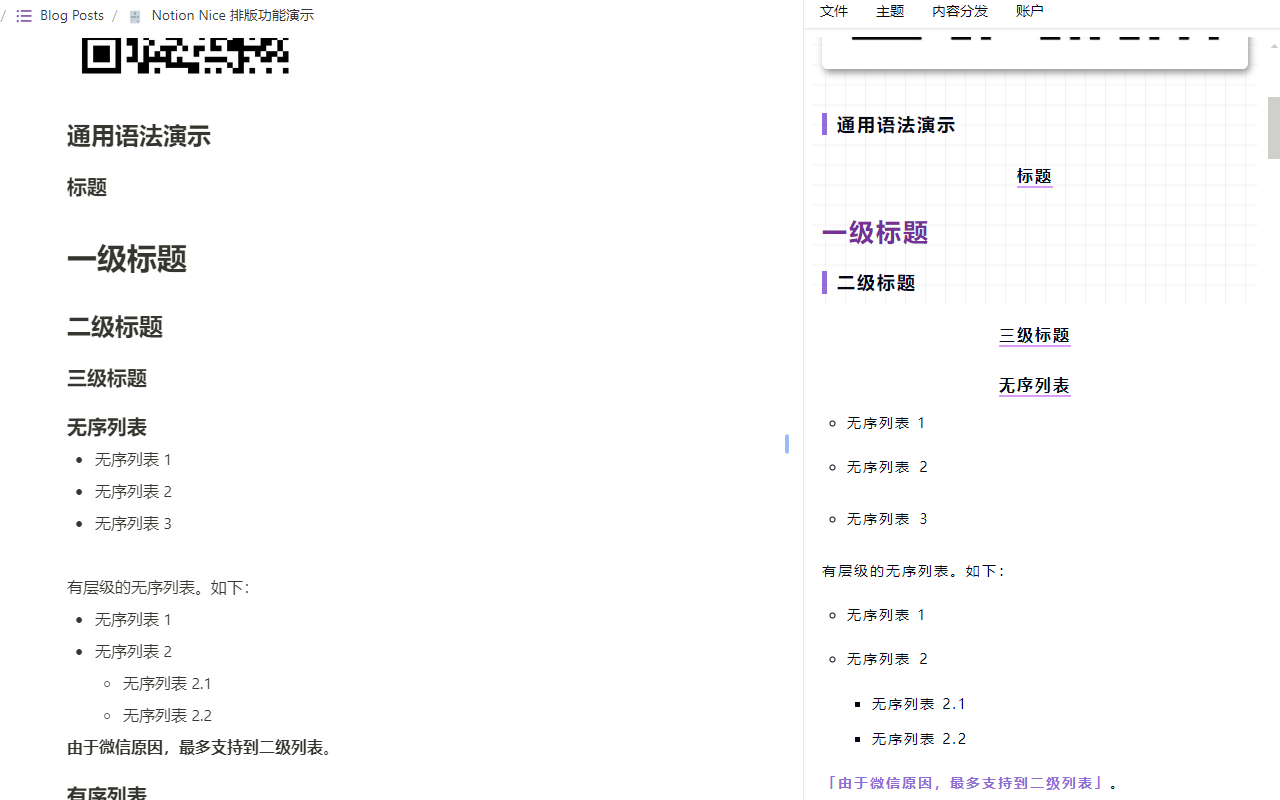
Task: Click the 通用语法演示 heading in the editor
Action: pos(138,136)
